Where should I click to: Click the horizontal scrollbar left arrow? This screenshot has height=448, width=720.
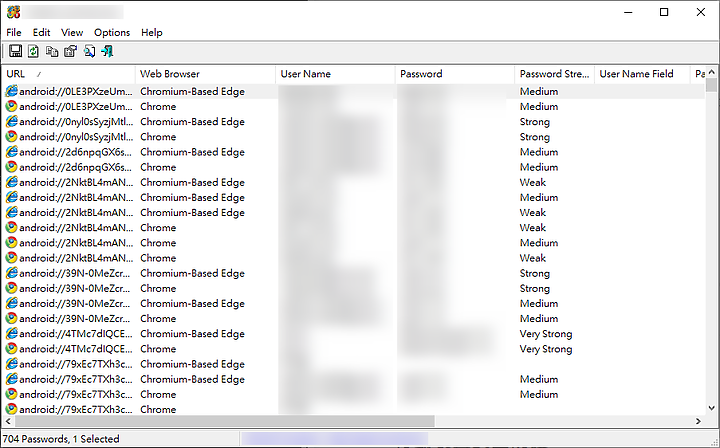(x=8, y=421)
